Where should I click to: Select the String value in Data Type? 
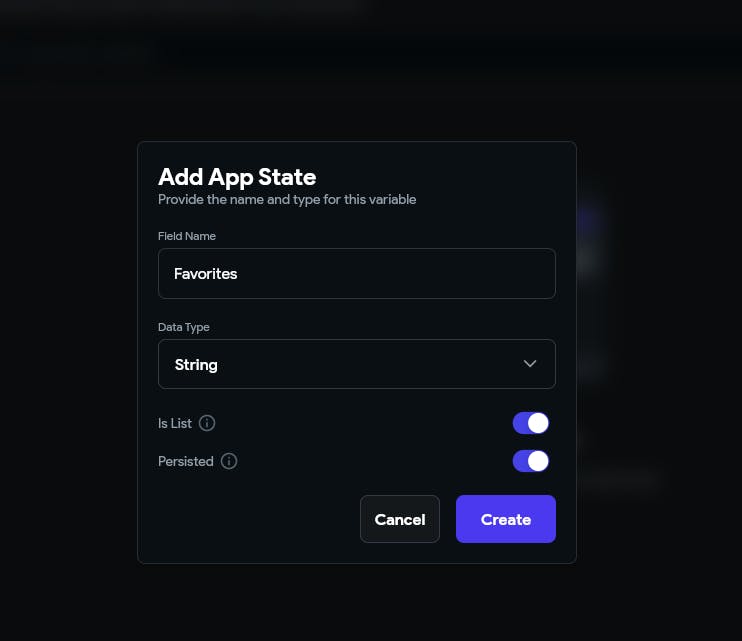coord(196,365)
